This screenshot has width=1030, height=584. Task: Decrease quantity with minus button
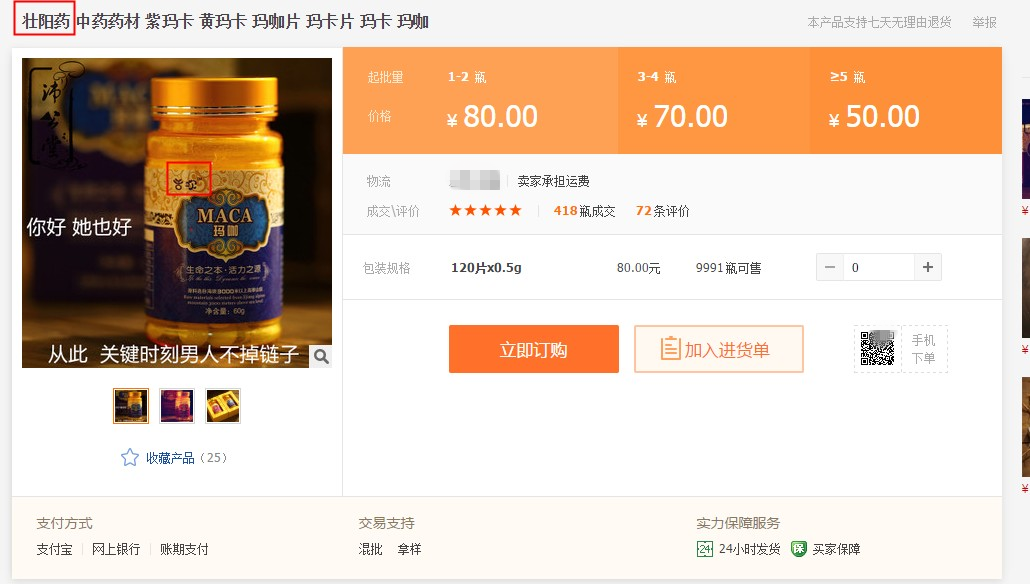coord(830,267)
